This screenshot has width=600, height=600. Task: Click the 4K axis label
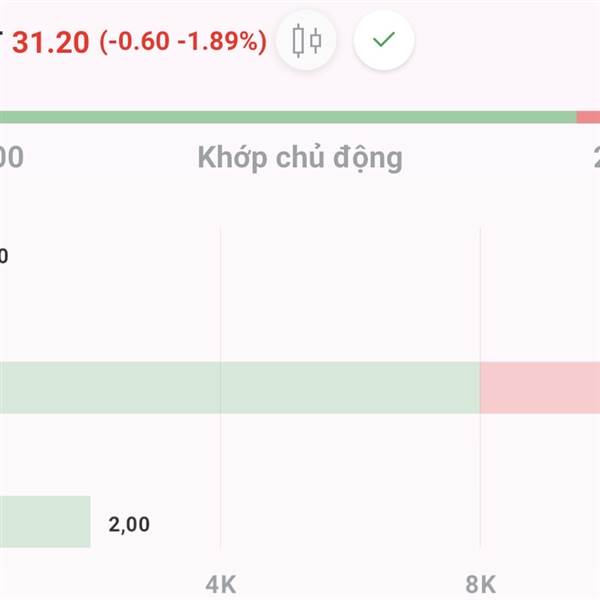click(x=221, y=585)
